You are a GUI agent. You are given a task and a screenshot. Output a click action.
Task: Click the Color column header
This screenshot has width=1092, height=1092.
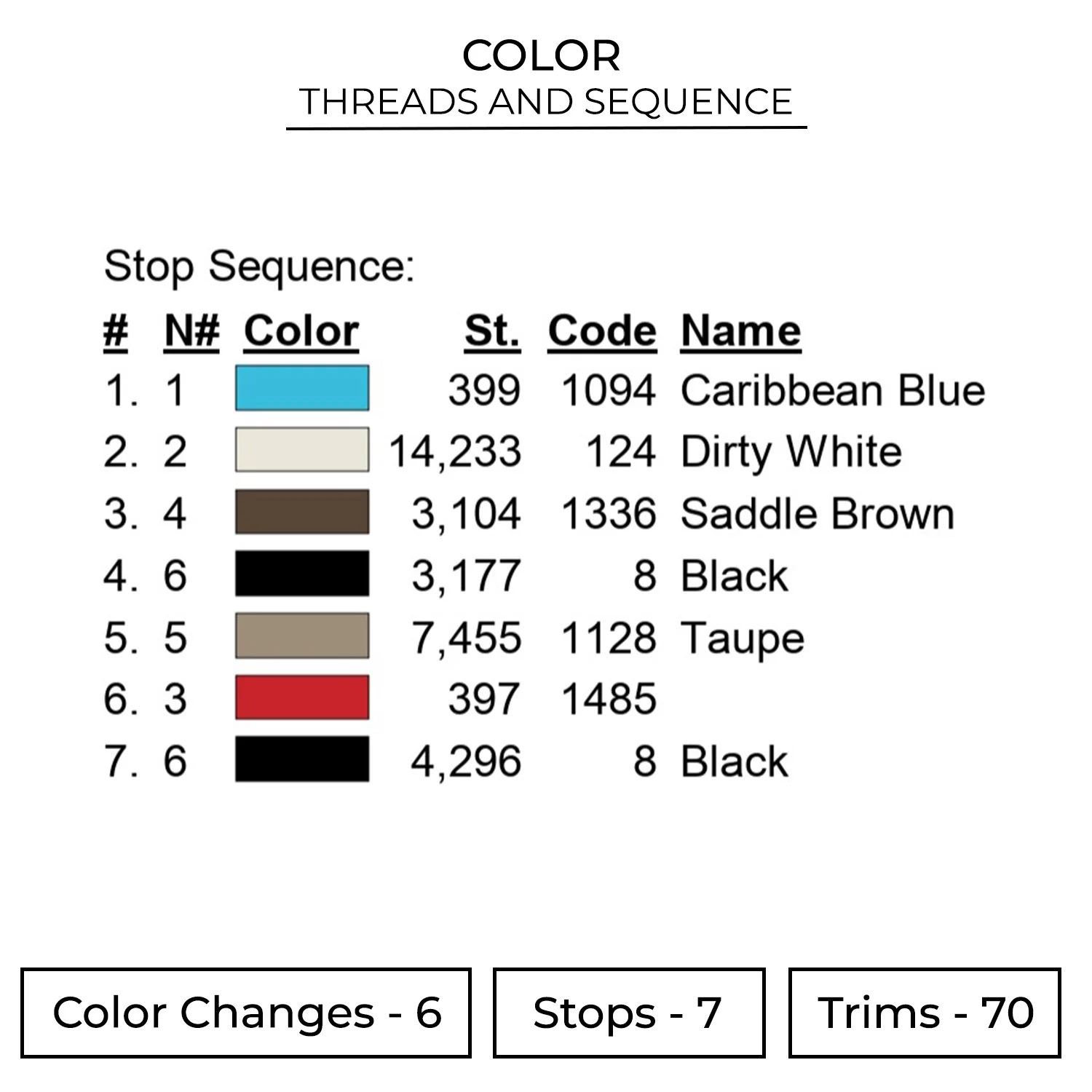[301, 332]
